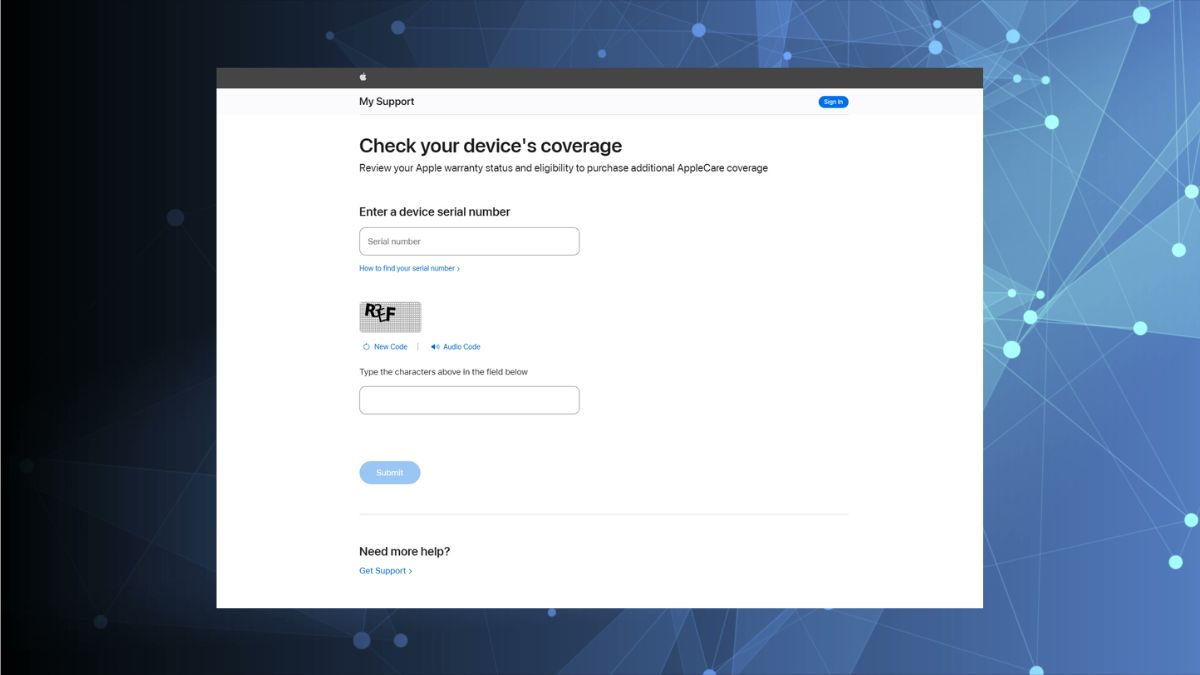This screenshot has height=675, width=1200.
Task: Open How to find your serial number link
Action: pos(409,268)
